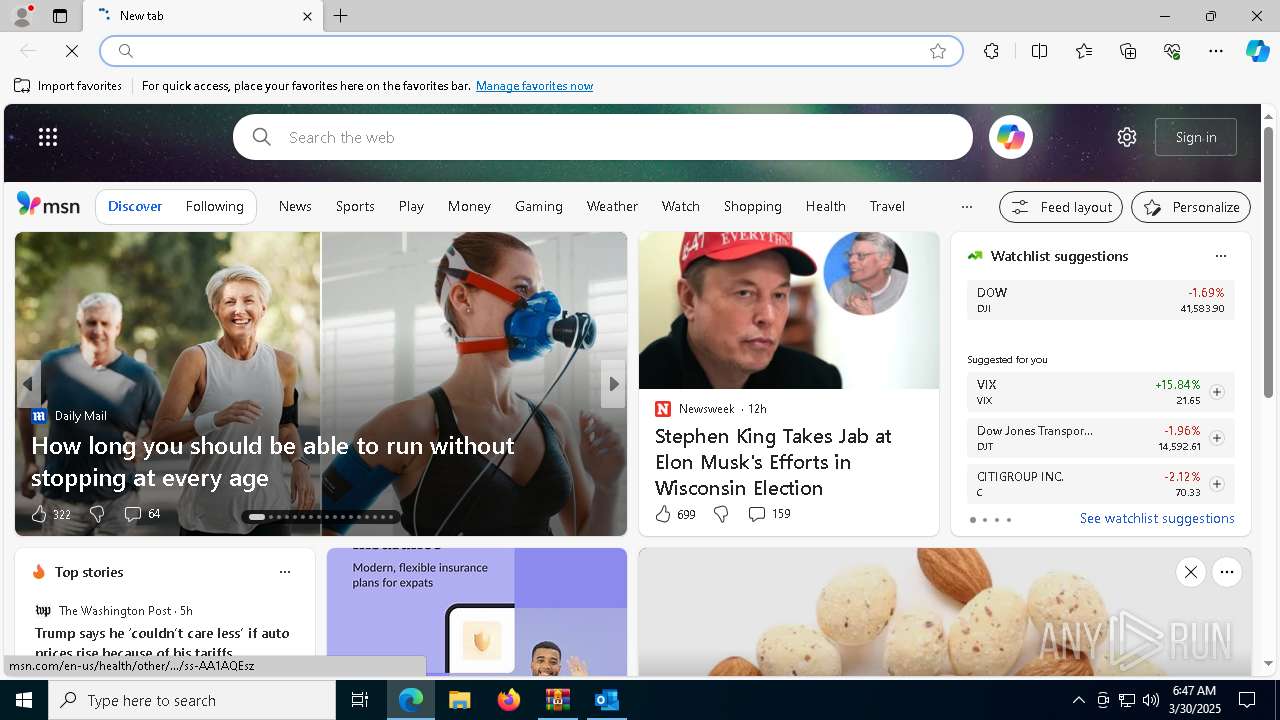Focus the Search the web field
Image resolution: width=1280 pixels, height=720 pixels.
coord(603,137)
